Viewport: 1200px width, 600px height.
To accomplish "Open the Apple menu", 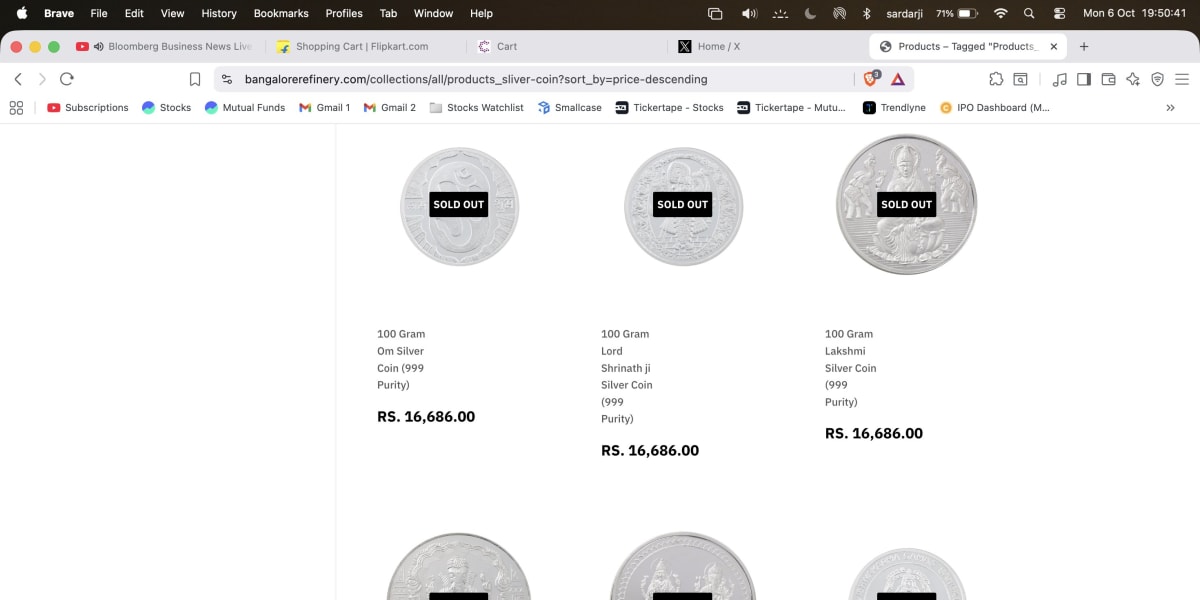I will click(21, 13).
